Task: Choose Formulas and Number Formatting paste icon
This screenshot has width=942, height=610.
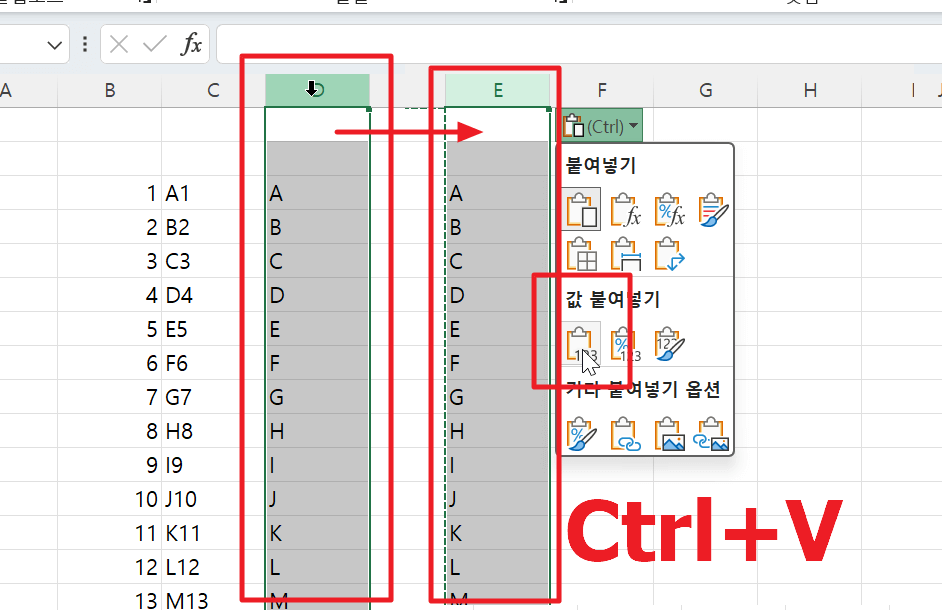Action: [x=669, y=209]
